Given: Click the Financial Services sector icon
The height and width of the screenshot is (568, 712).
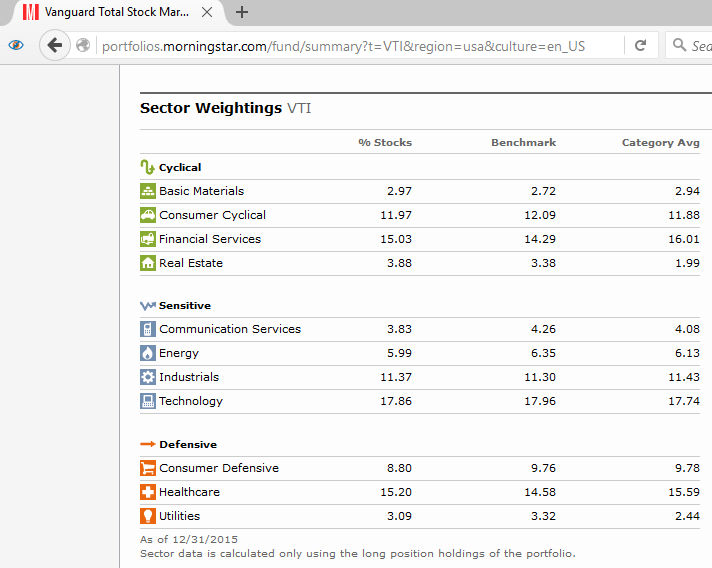Looking at the screenshot, I should (148, 239).
